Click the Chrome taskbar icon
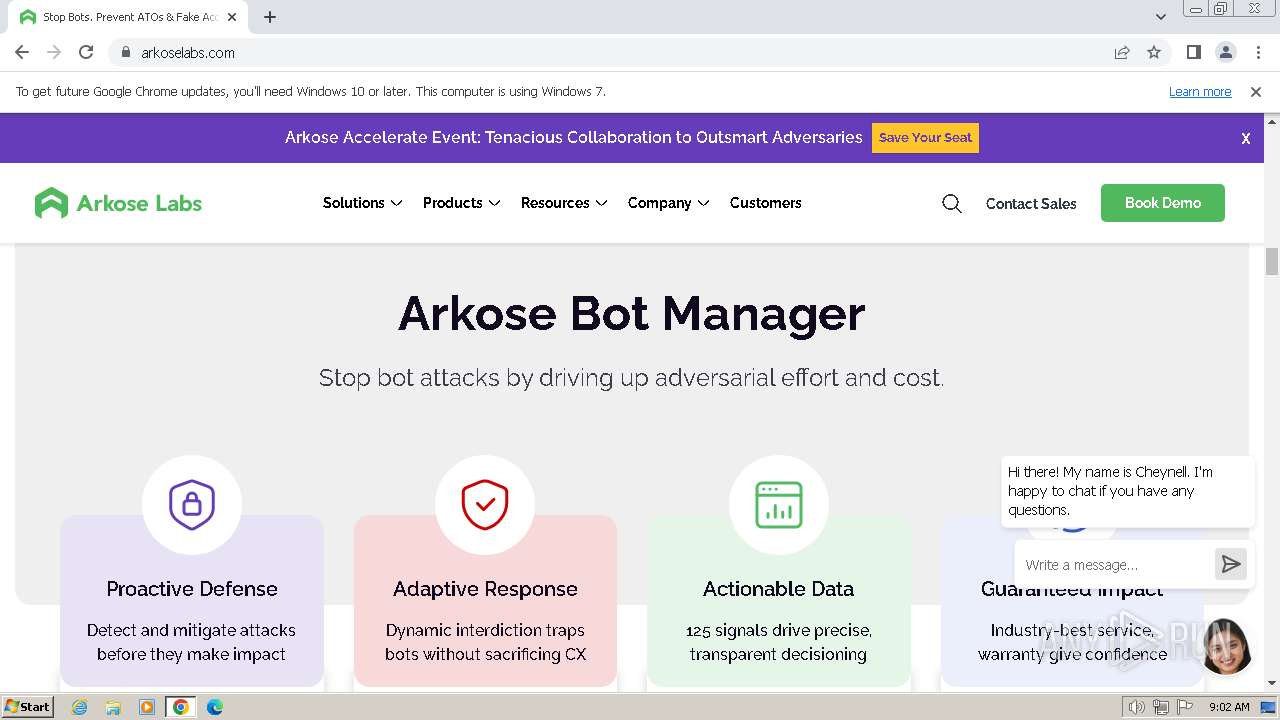 point(181,707)
